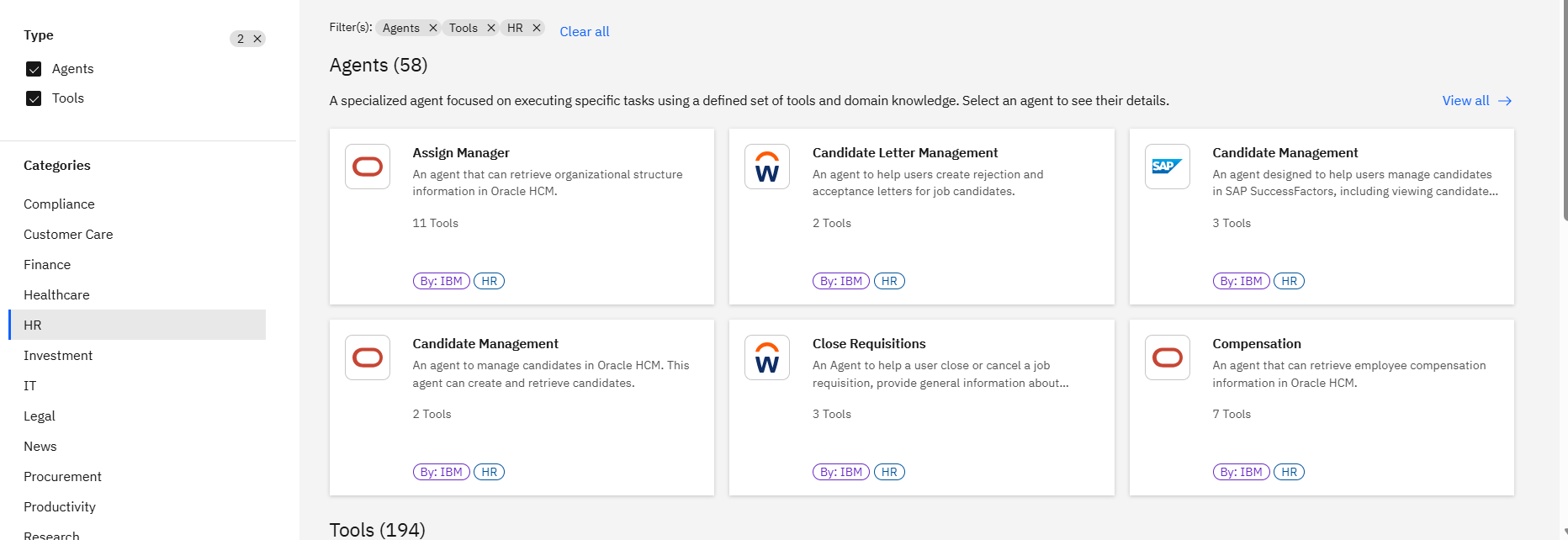This screenshot has height=540, width=1568.
Task: Remove the Tools filter chip
Action: tap(491, 28)
